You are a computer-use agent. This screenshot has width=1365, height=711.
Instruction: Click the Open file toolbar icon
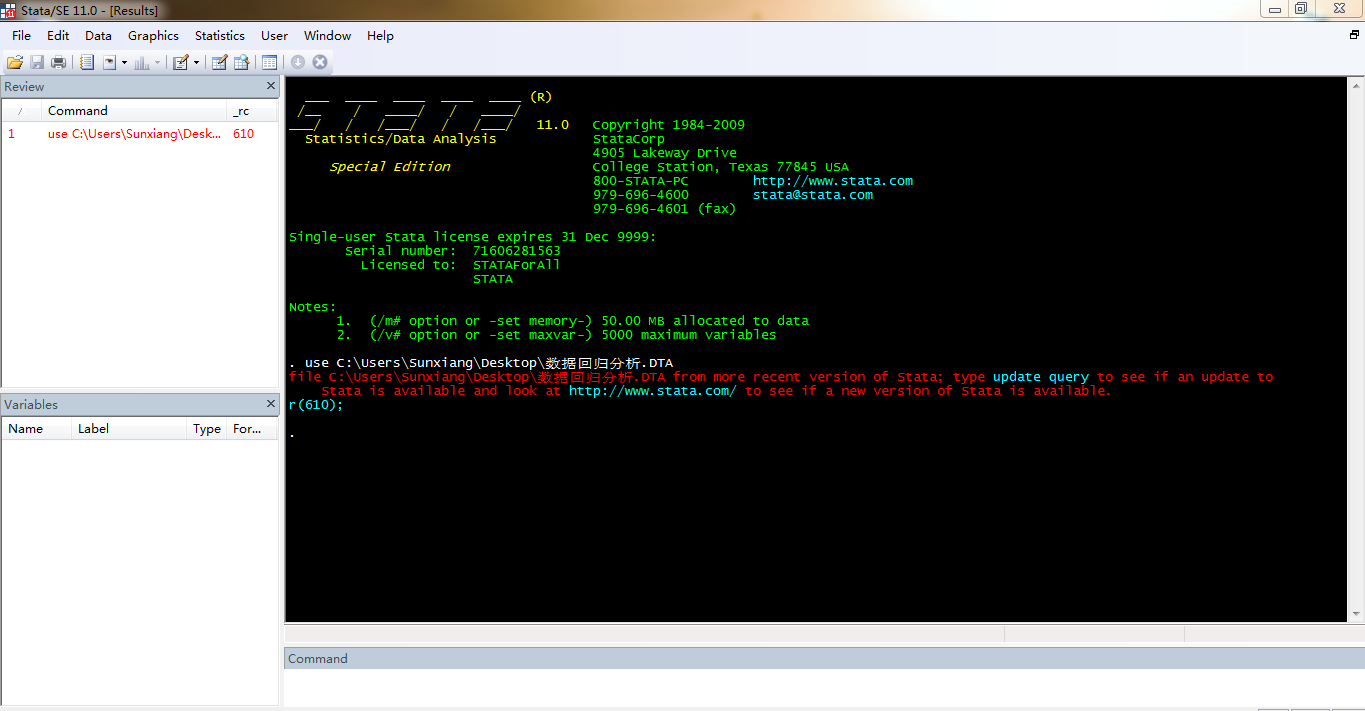(x=15, y=62)
